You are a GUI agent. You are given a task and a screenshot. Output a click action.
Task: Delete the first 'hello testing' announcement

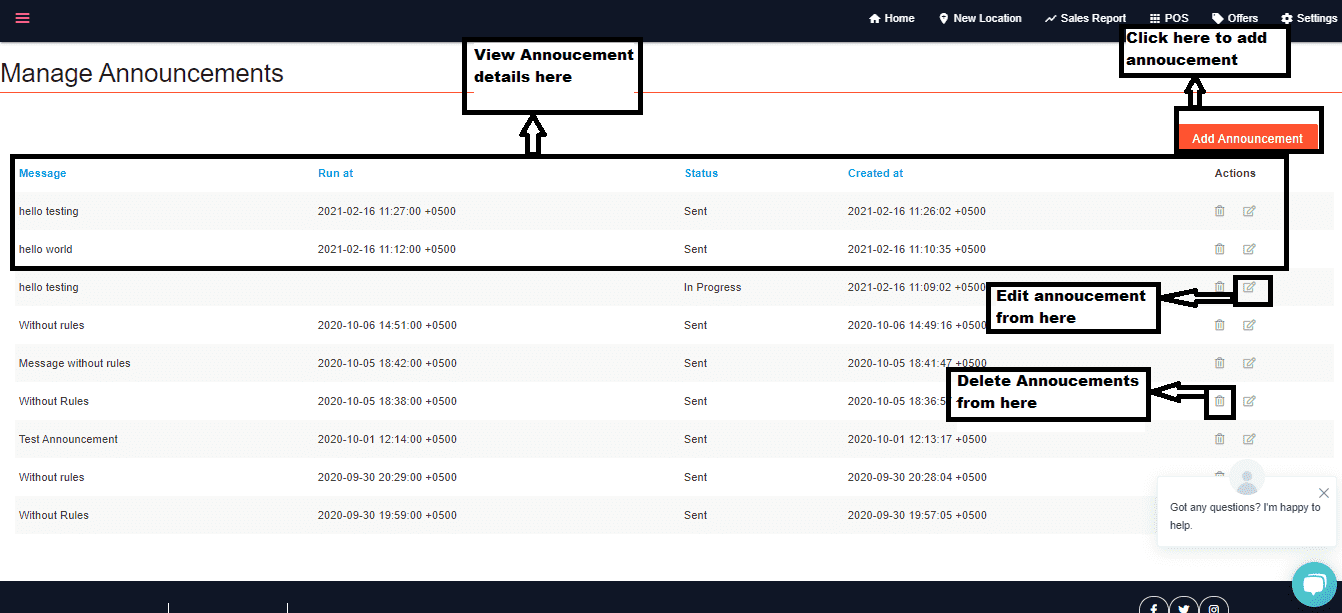click(x=1219, y=211)
